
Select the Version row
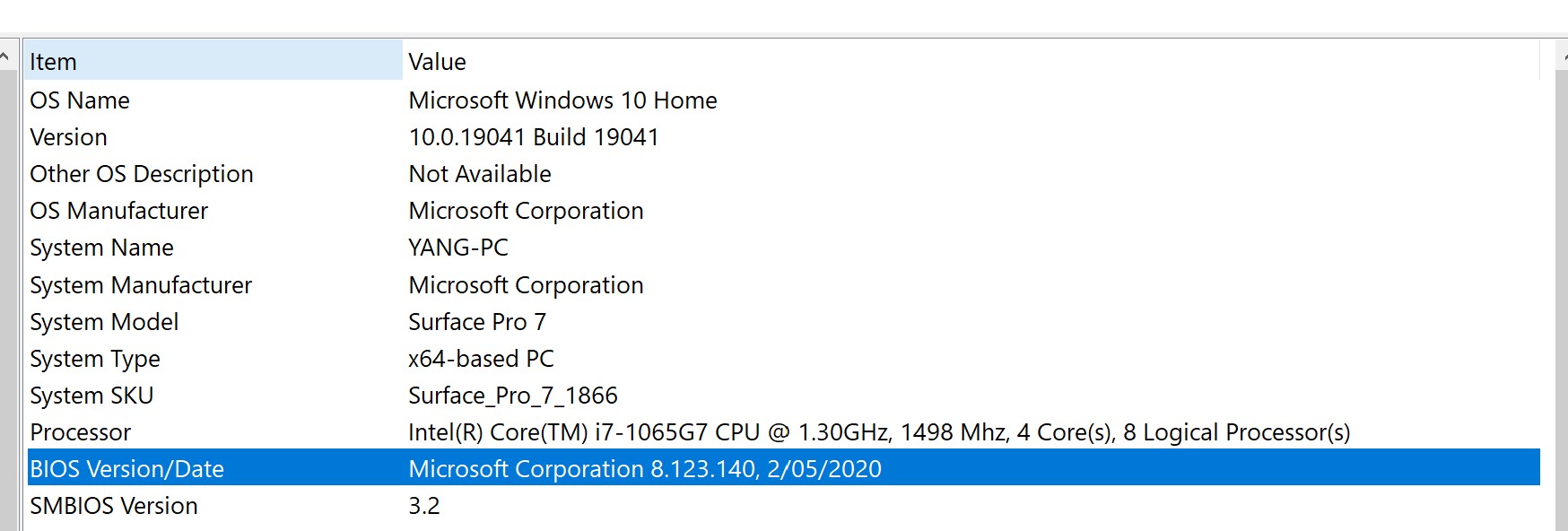click(783, 136)
